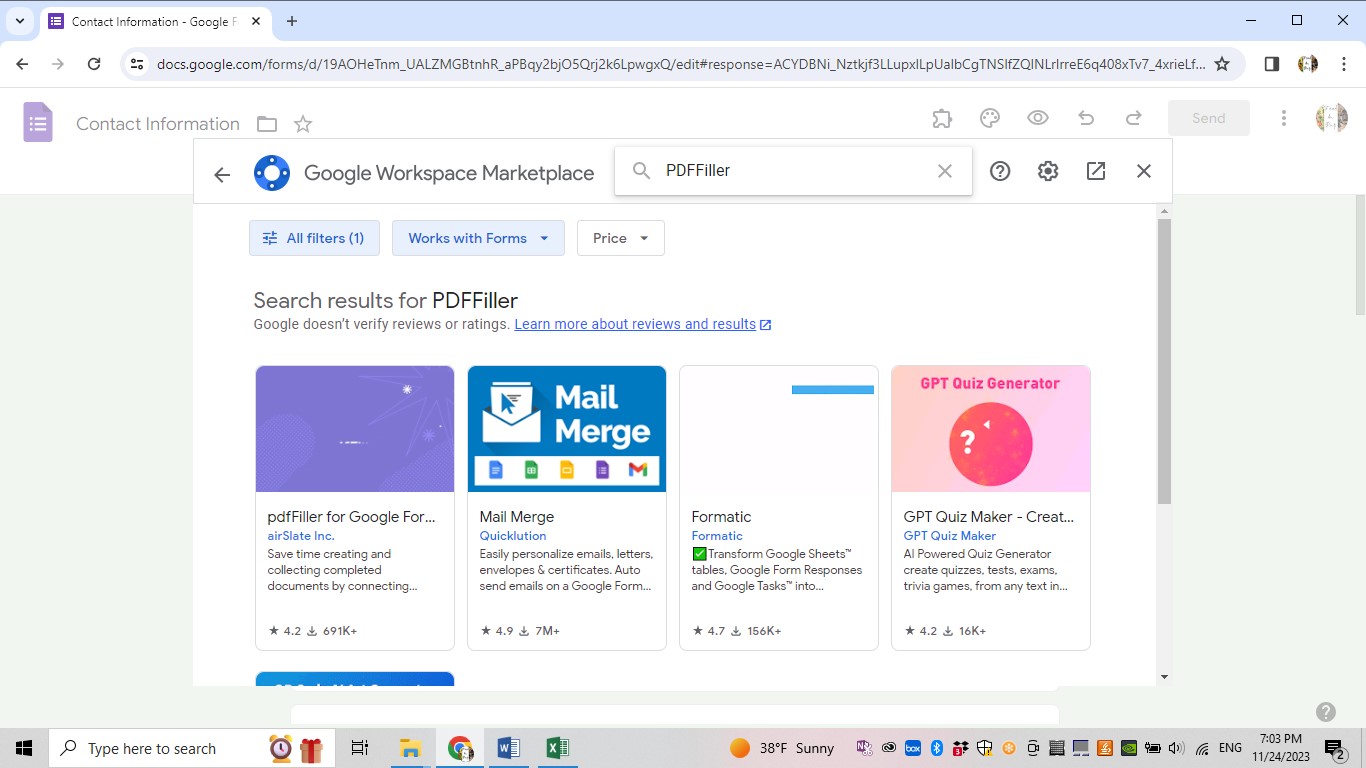Open the Price filter dropdown
Image resolution: width=1366 pixels, height=768 pixels.
tap(620, 238)
